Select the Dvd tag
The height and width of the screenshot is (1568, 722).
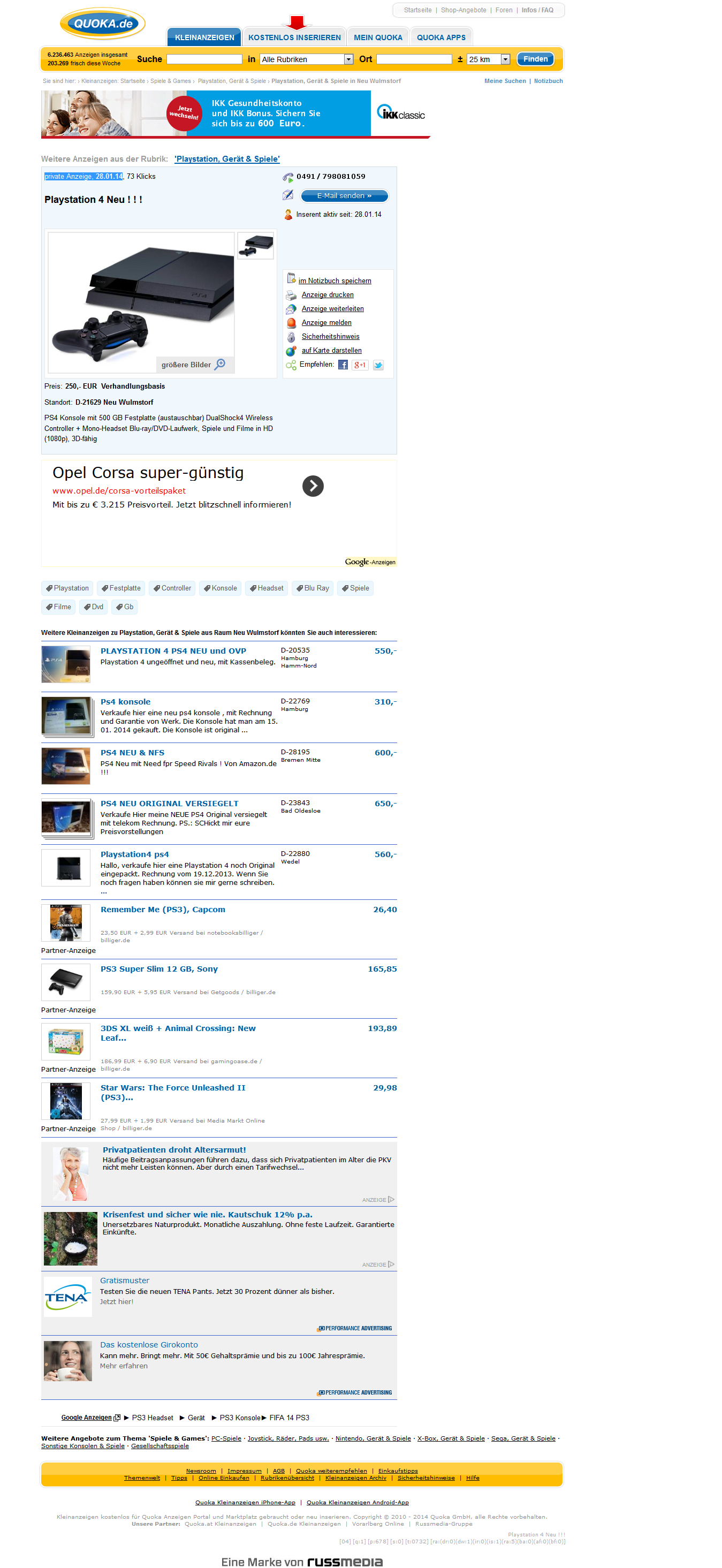pyautogui.click(x=93, y=607)
